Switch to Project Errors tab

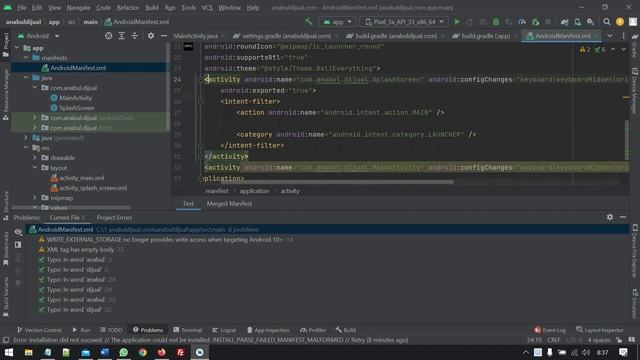point(114,218)
